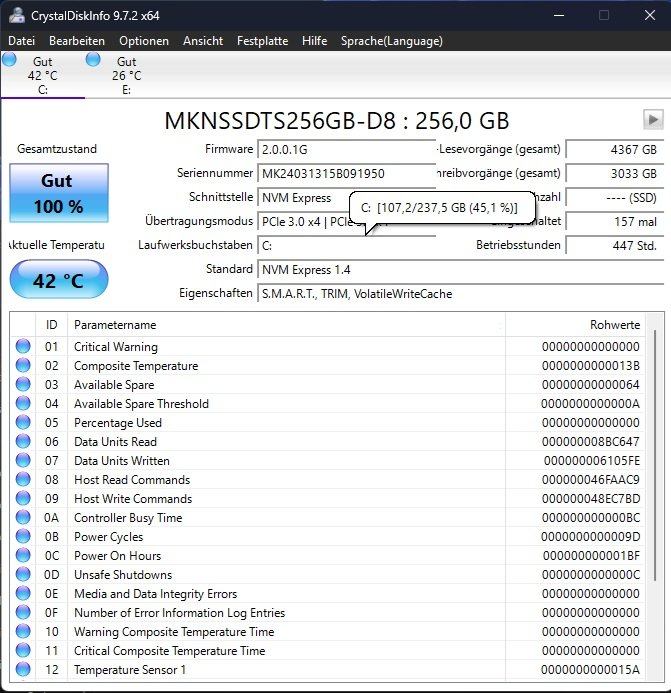Click the status icon for Controller Busy Time
The width and height of the screenshot is (671, 693).
(23, 517)
